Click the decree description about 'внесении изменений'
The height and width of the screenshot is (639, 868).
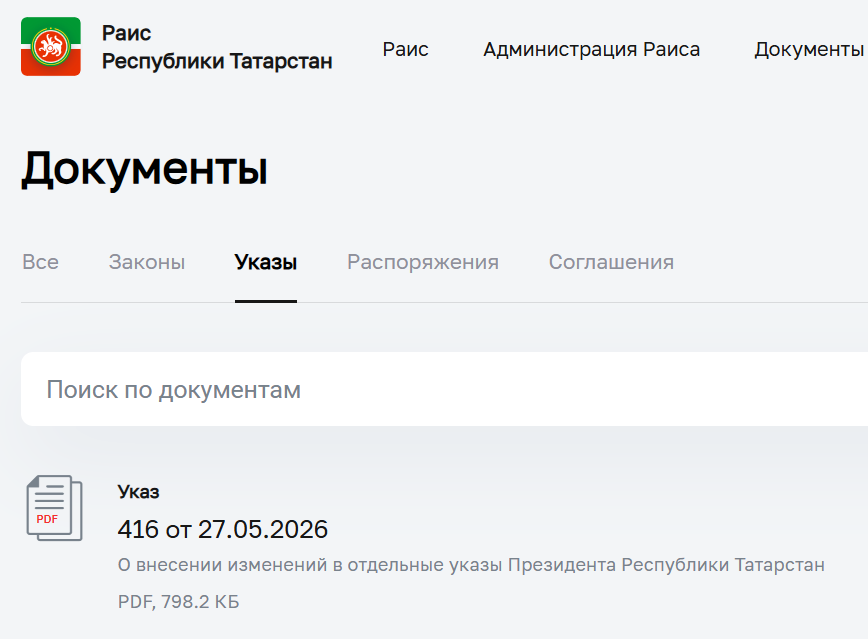471,565
